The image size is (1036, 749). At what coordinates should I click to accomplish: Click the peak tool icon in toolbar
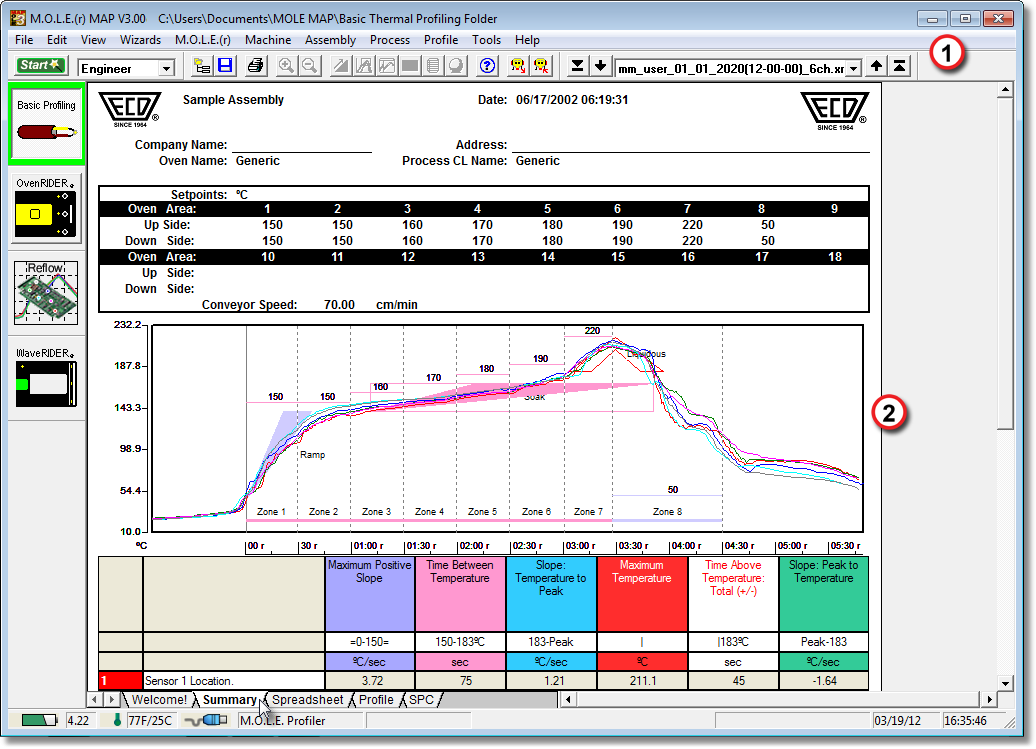[x=364, y=66]
